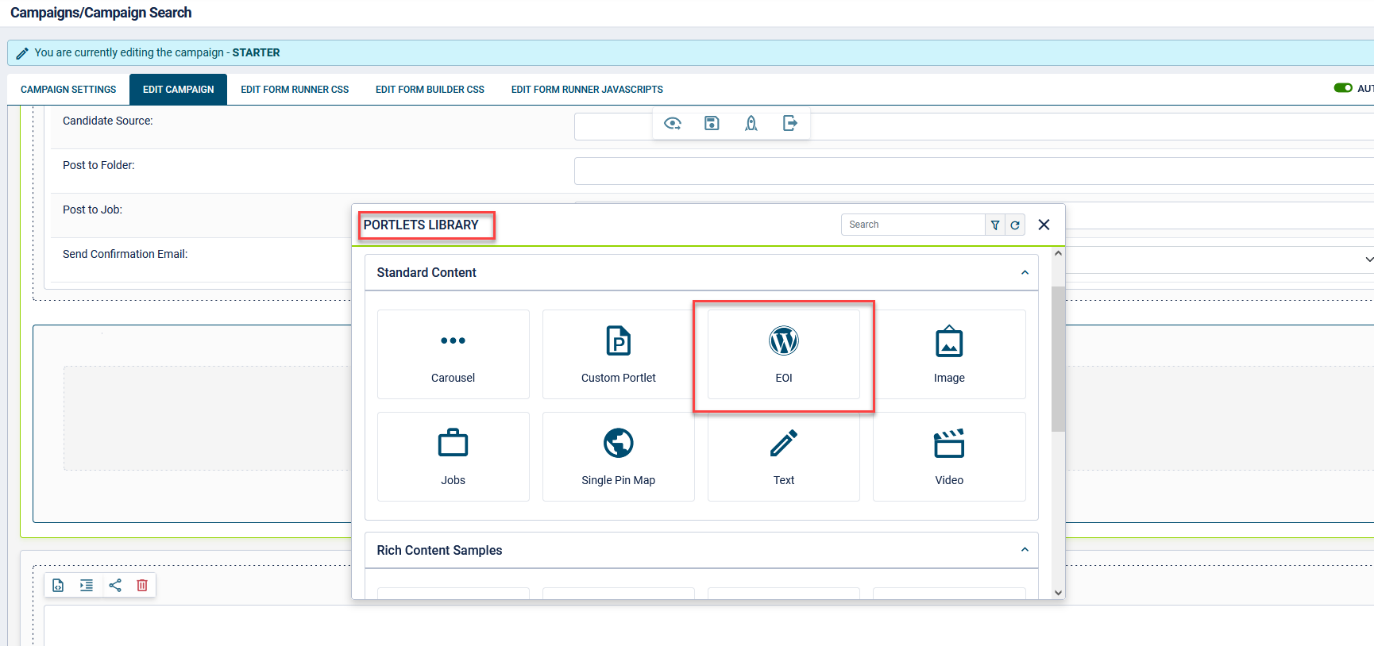The image size is (1374, 646).
Task: Click the Send Confirmation Email label
Action: coord(125,254)
